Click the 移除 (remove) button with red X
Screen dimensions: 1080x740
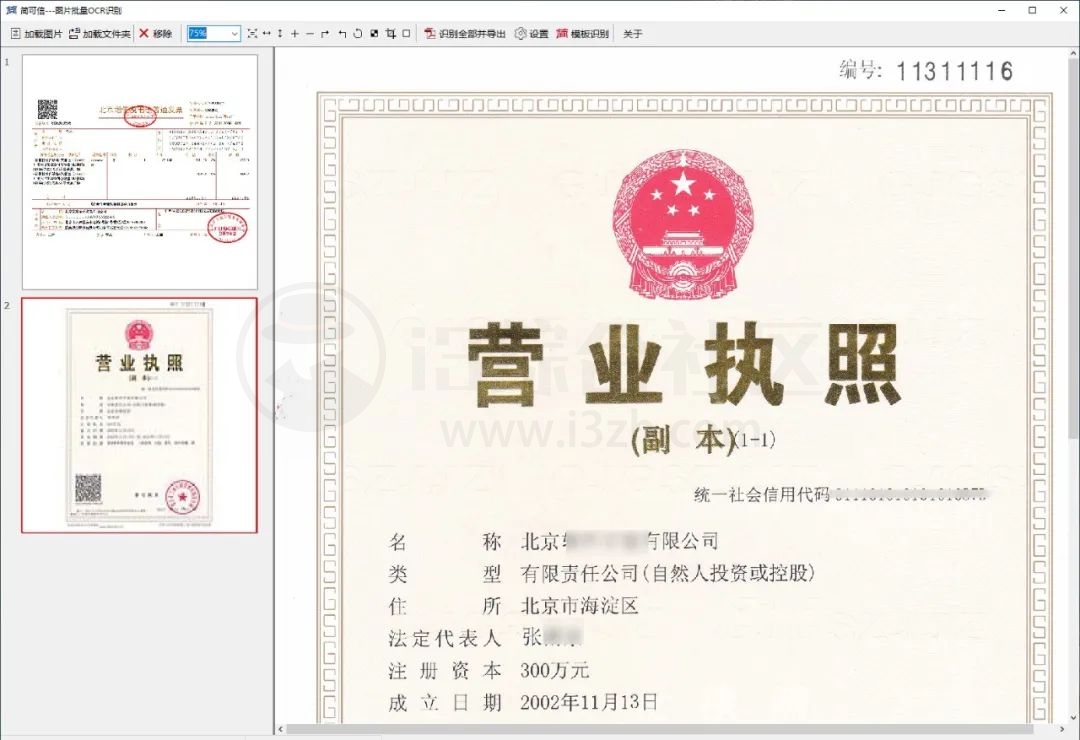[x=156, y=33]
